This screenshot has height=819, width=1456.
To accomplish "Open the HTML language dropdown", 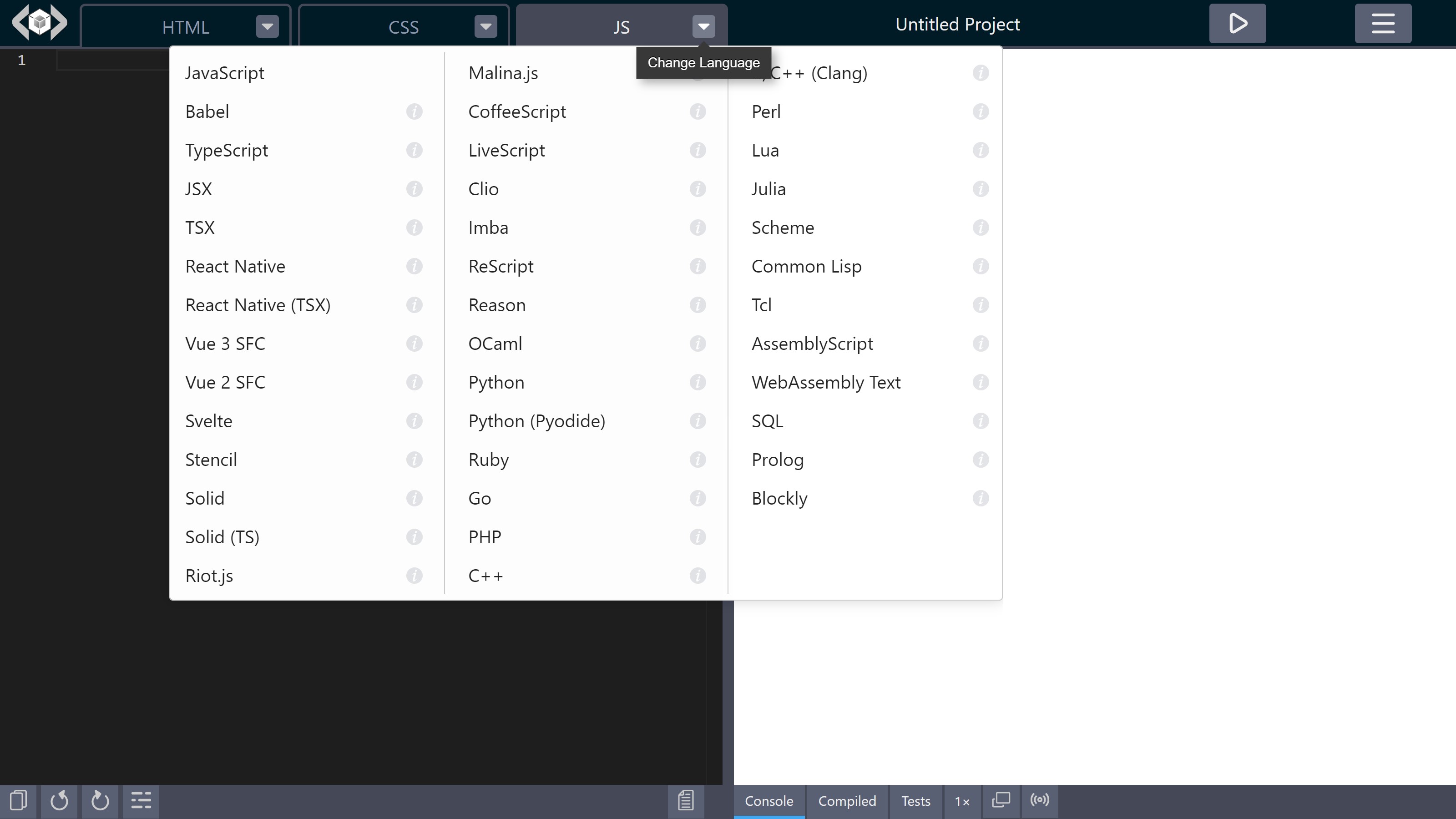I will pyautogui.click(x=266, y=26).
